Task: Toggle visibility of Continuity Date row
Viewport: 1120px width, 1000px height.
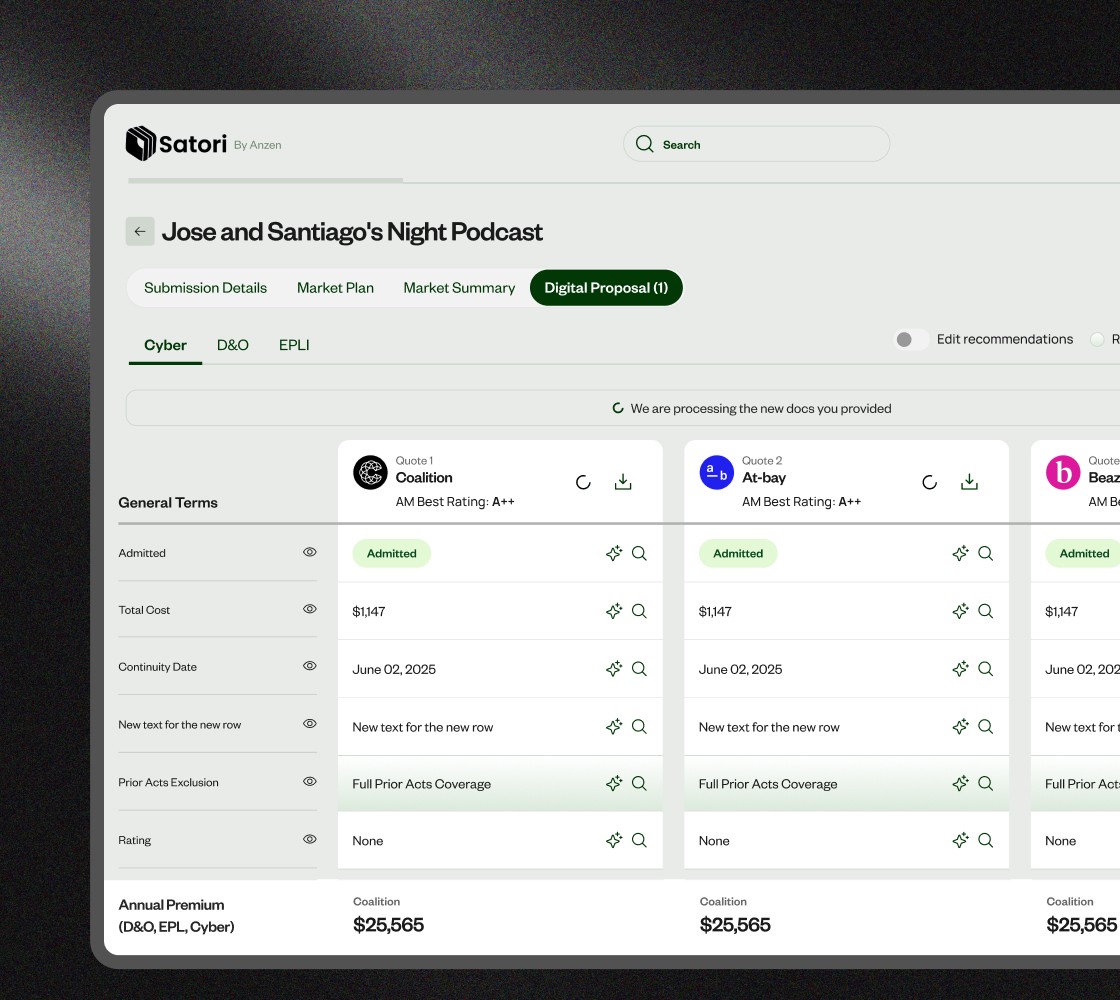Action: (309, 666)
